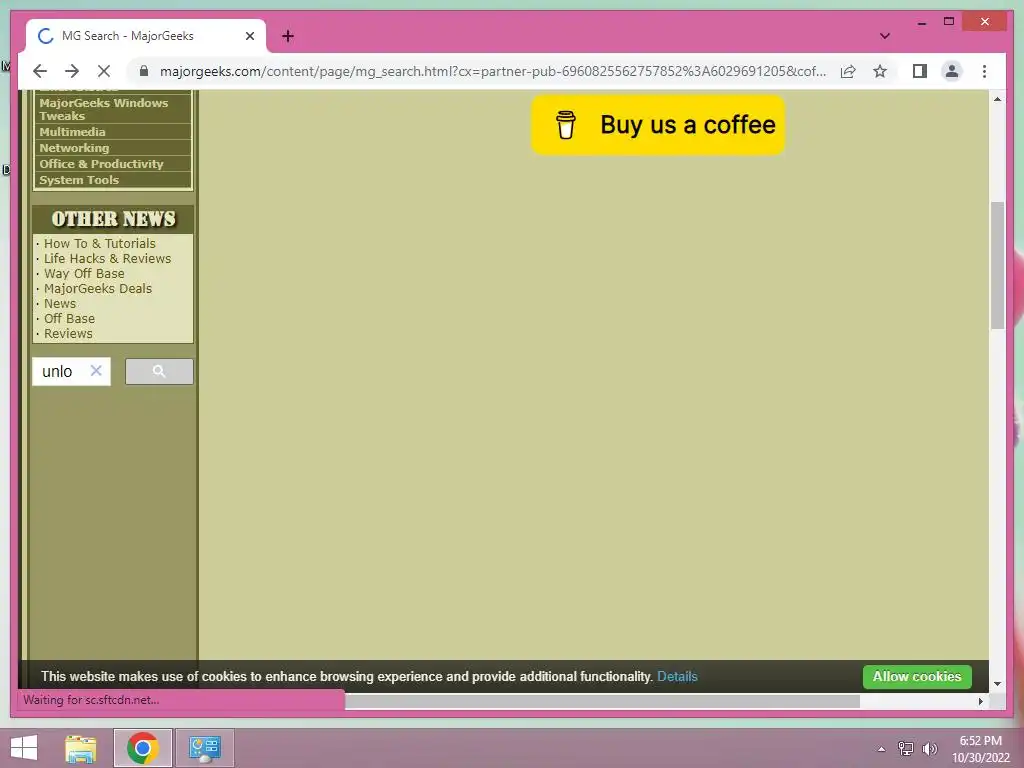Toggle the browser side panel
Image resolution: width=1024 pixels, height=768 pixels.
click(920, 71)
